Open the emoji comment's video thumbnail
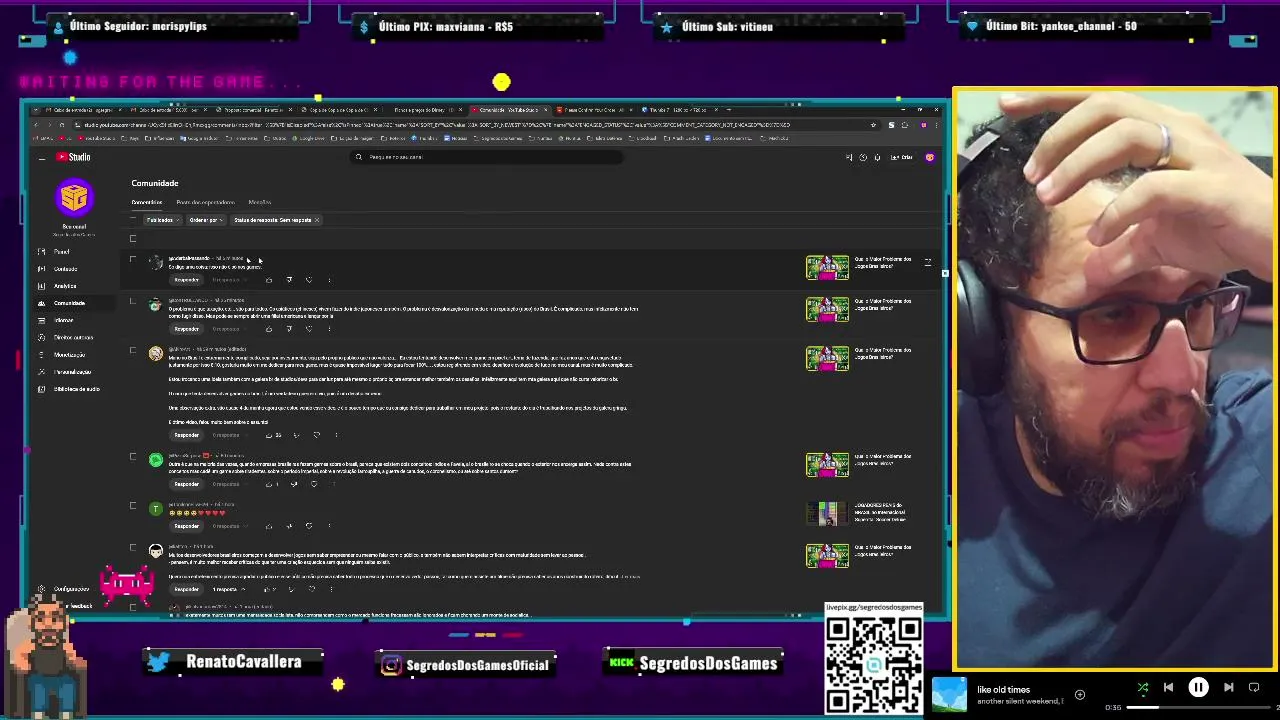Viewport: 1280px width, 720px height. tap(827, 513)
